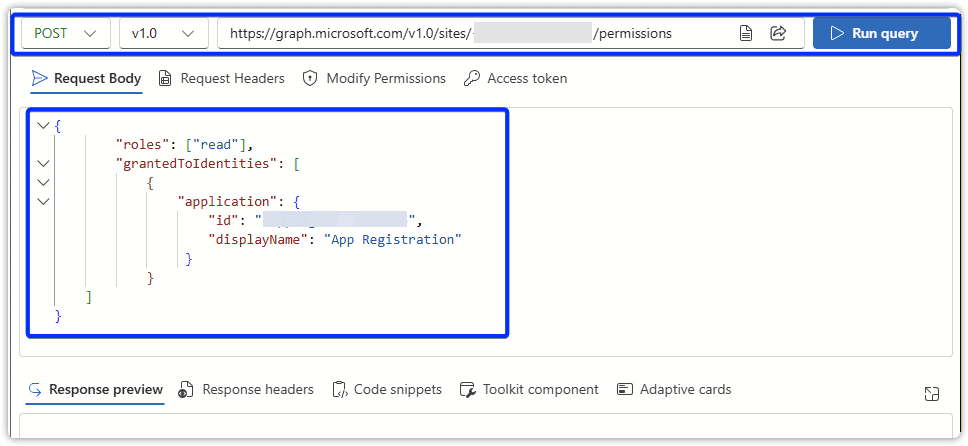Click the Modify Permissions shield icon

click(310, 78)
